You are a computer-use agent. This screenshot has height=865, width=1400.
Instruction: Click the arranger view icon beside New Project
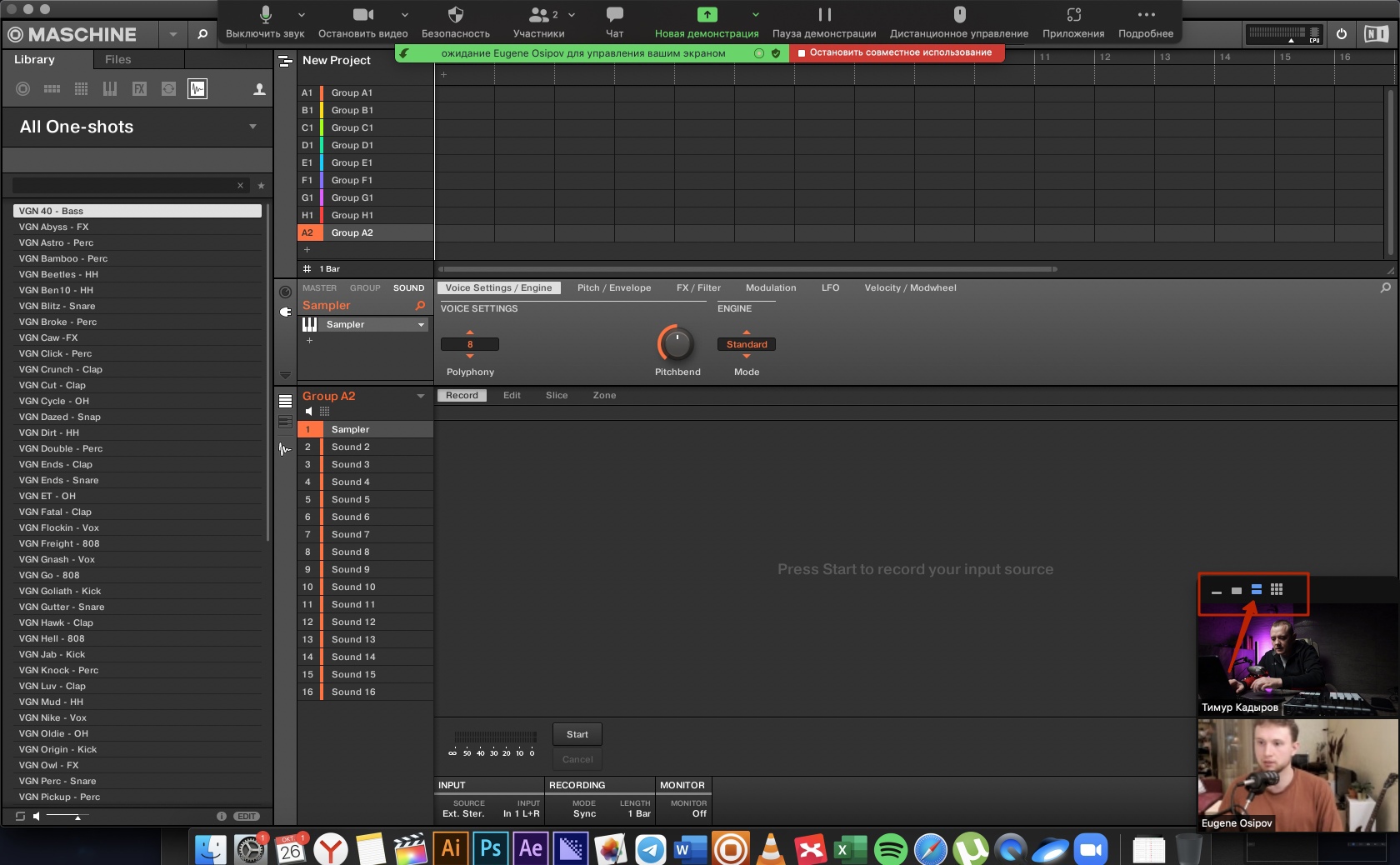285,61
